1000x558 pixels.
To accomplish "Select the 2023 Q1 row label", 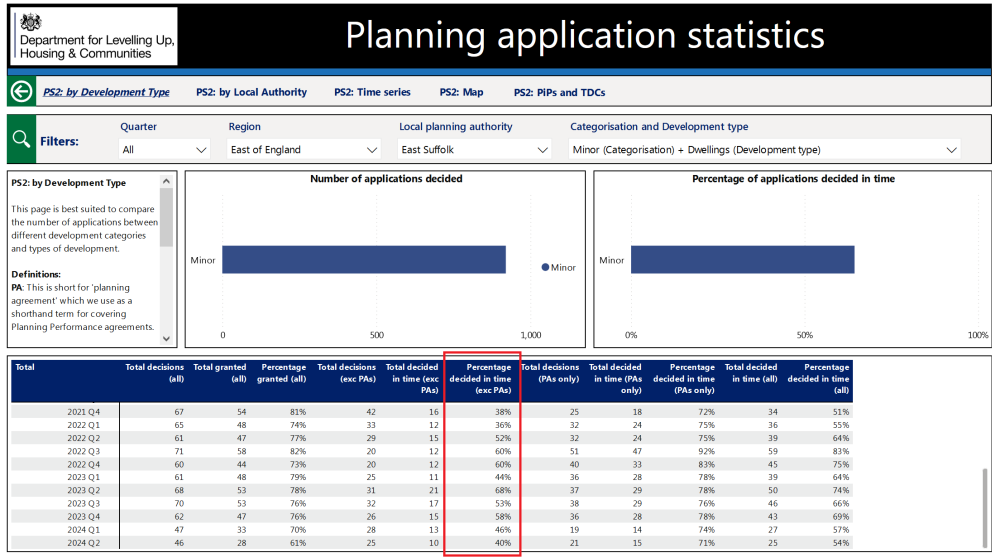I will coord(84,477).
